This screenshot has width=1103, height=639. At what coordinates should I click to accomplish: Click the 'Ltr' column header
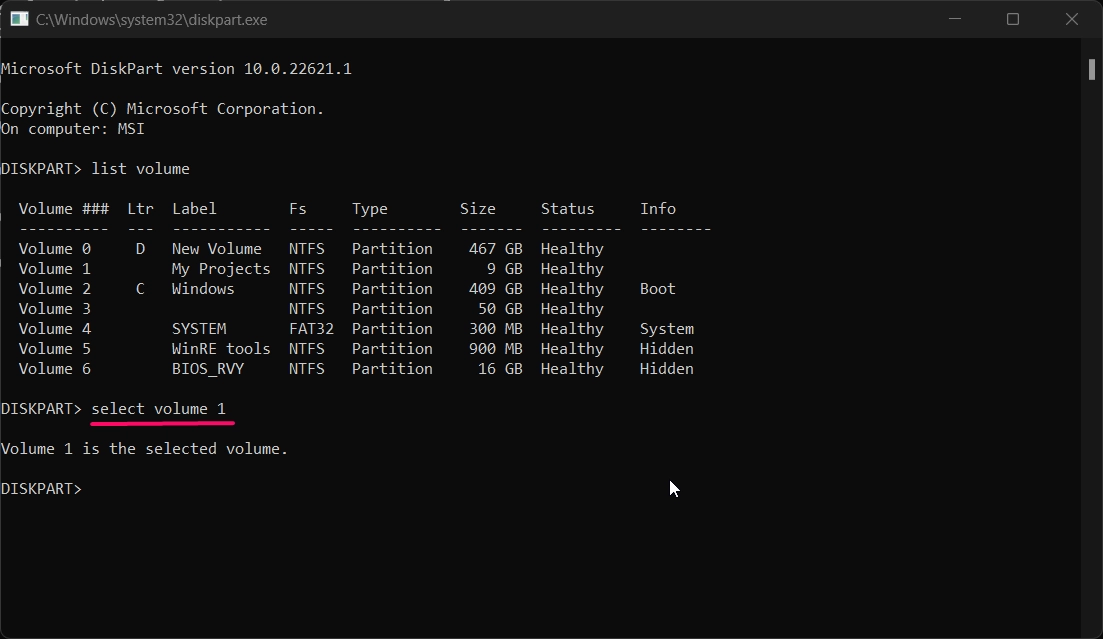pyautogui.click(x=140, y=209)
